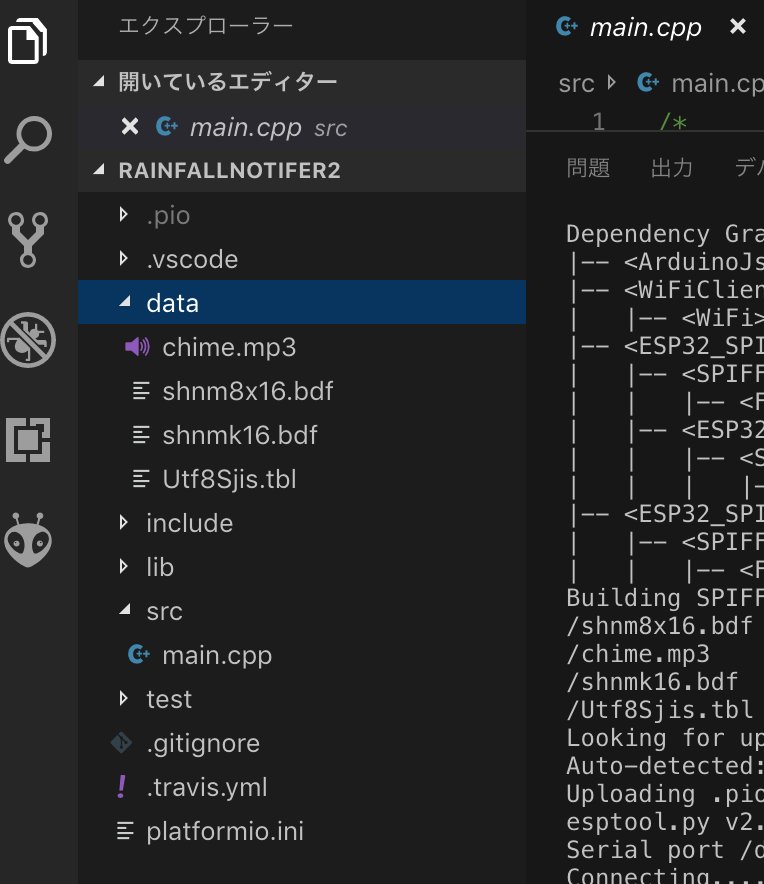
Task: Select main.cpp src in open editors
Action: pos(302,127)
